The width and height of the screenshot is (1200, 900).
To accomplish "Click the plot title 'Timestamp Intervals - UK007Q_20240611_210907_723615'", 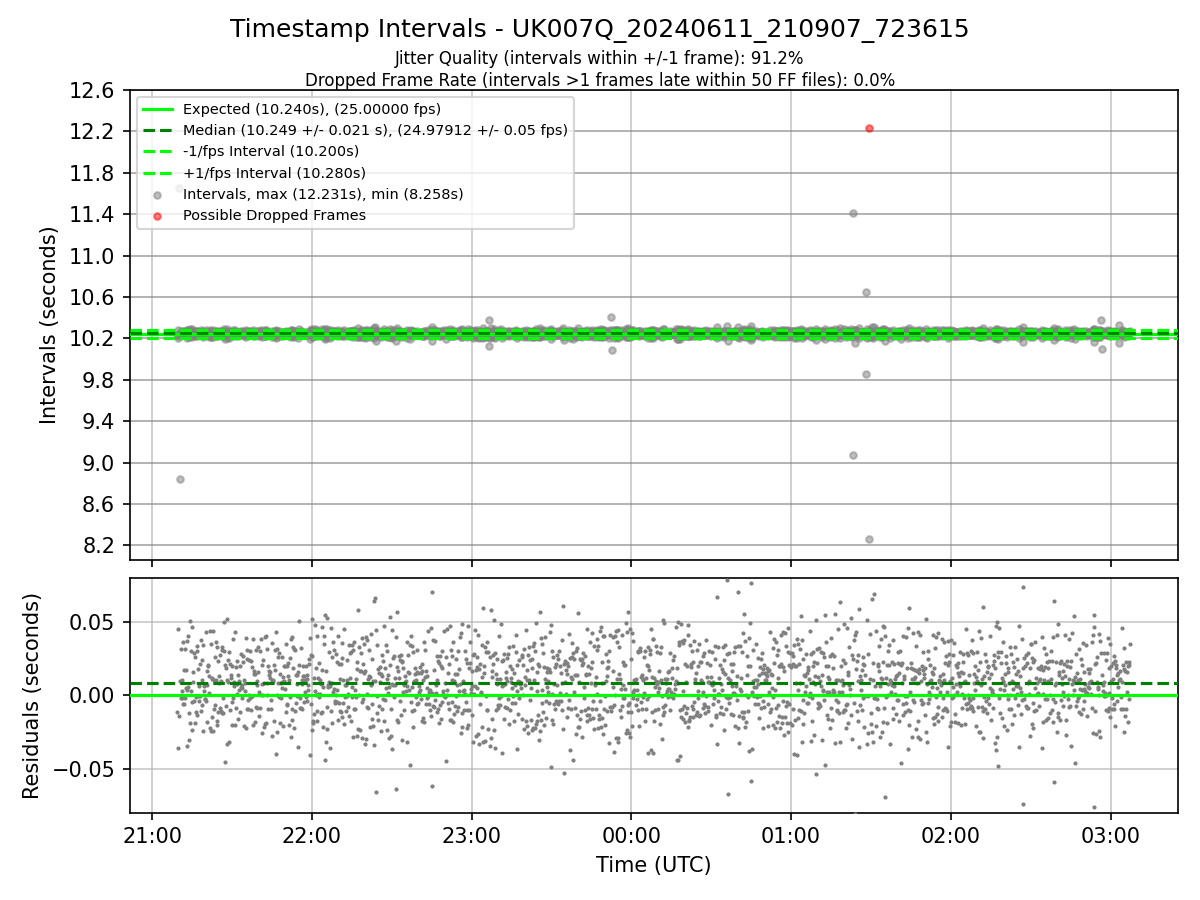I will [x=599, y=29].
